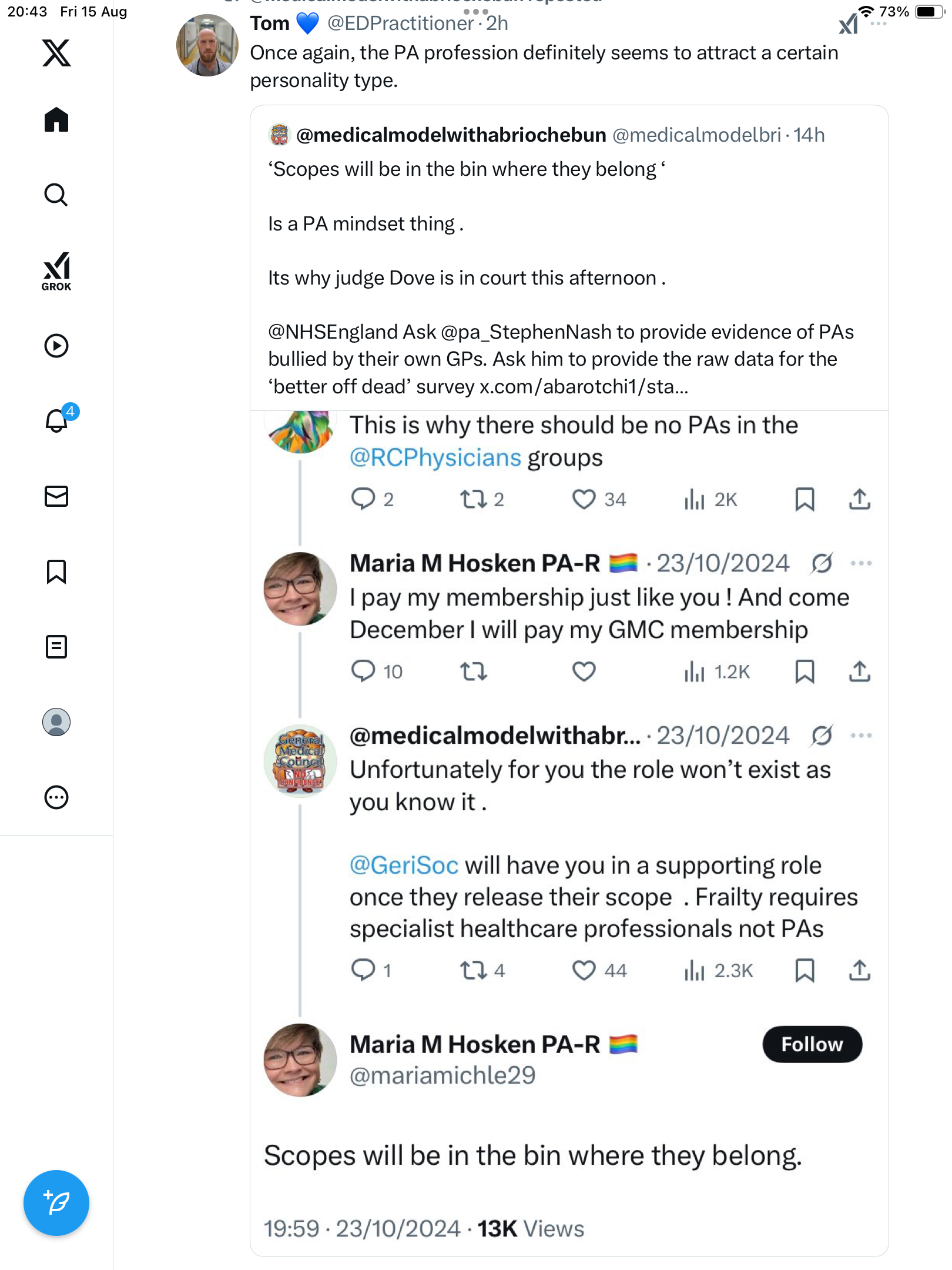Open the @GeriSoc mention link
This screenshot has height=1270, width=952.
(x=404, y=865)
